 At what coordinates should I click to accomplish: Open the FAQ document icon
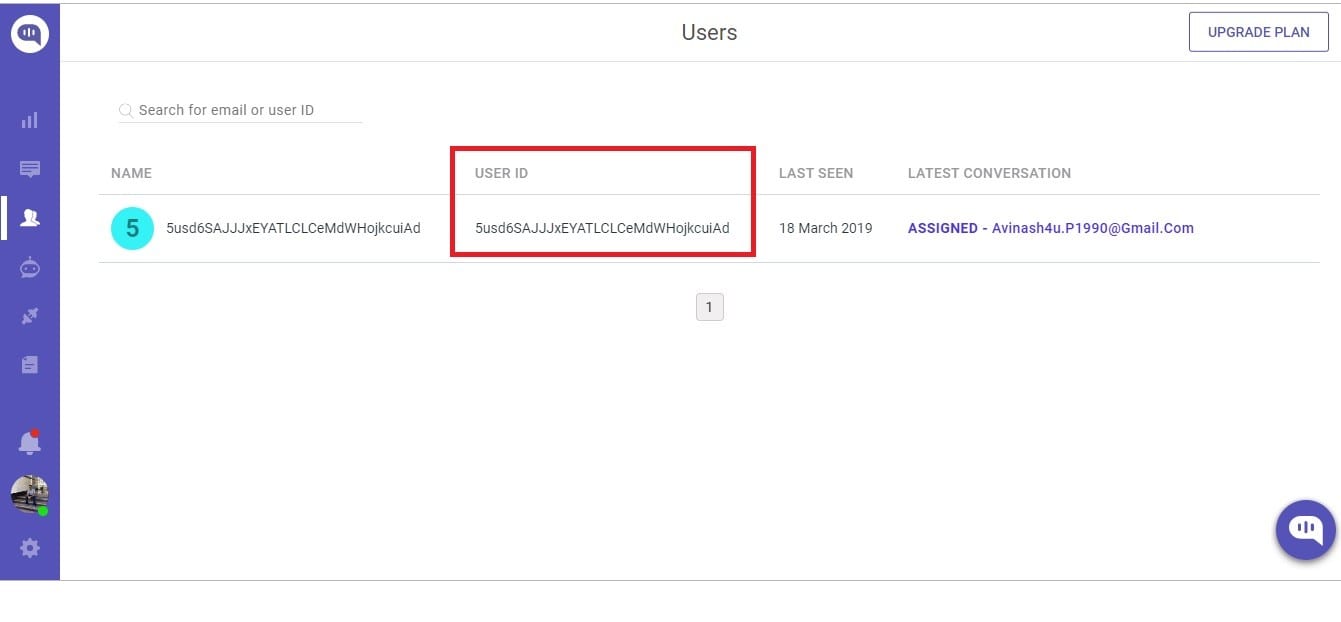(30, 365)
